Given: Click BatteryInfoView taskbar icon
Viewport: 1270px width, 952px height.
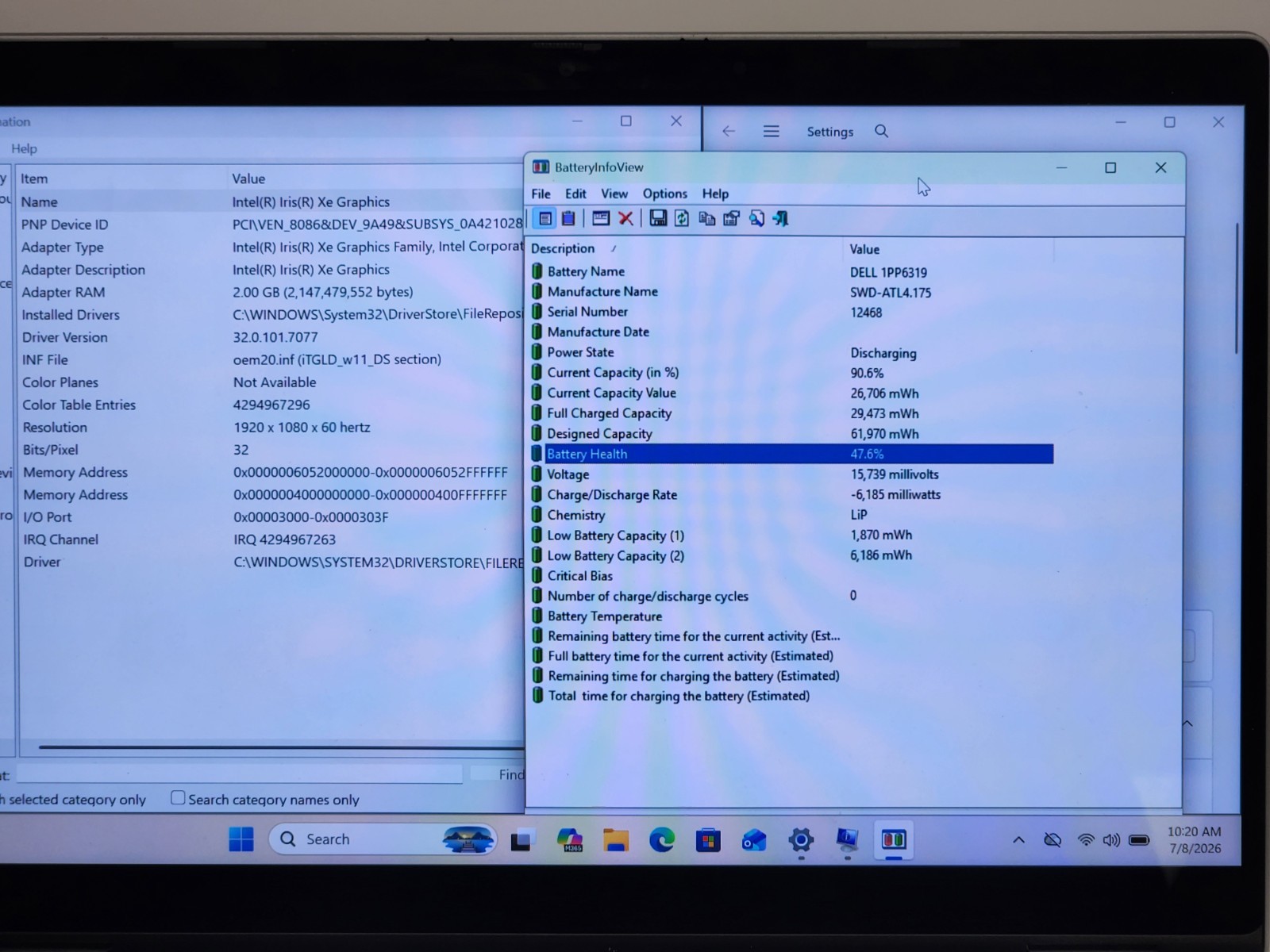Looking at the screenshot, I should (x=894, y=839).
